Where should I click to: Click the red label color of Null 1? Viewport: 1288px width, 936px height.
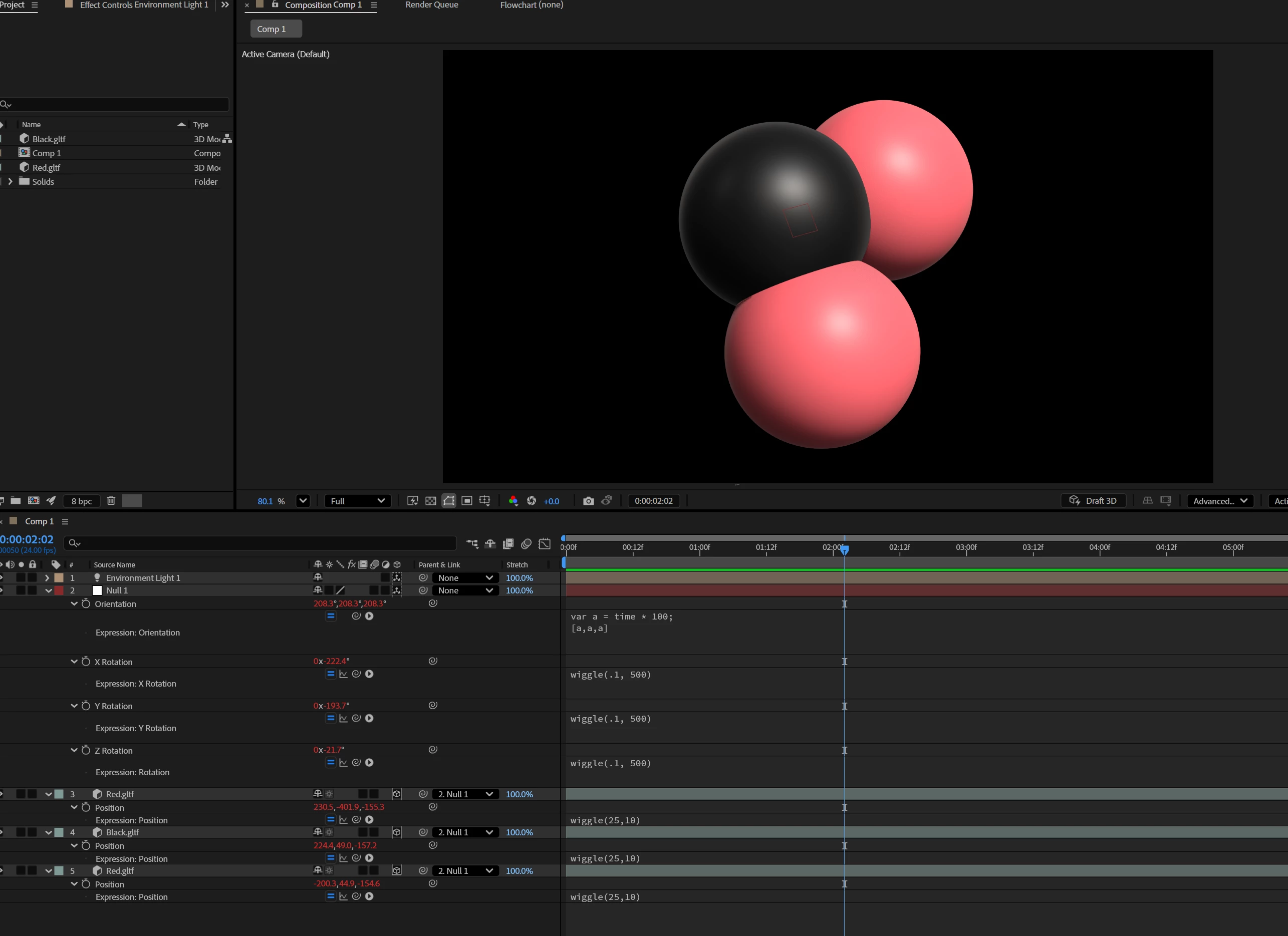59,590
